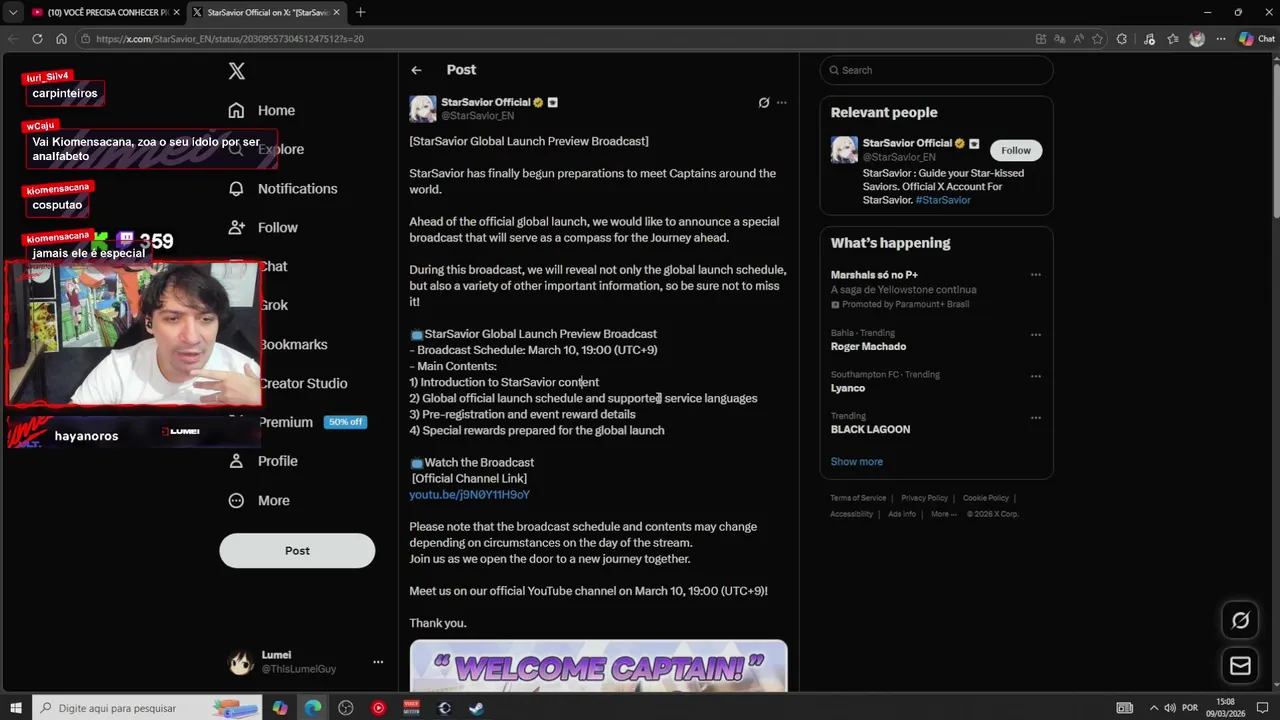Open More options in the sidebar
Image resolution: width=1280 pixels, height=720 pixels.
click(x=259, y=500)
